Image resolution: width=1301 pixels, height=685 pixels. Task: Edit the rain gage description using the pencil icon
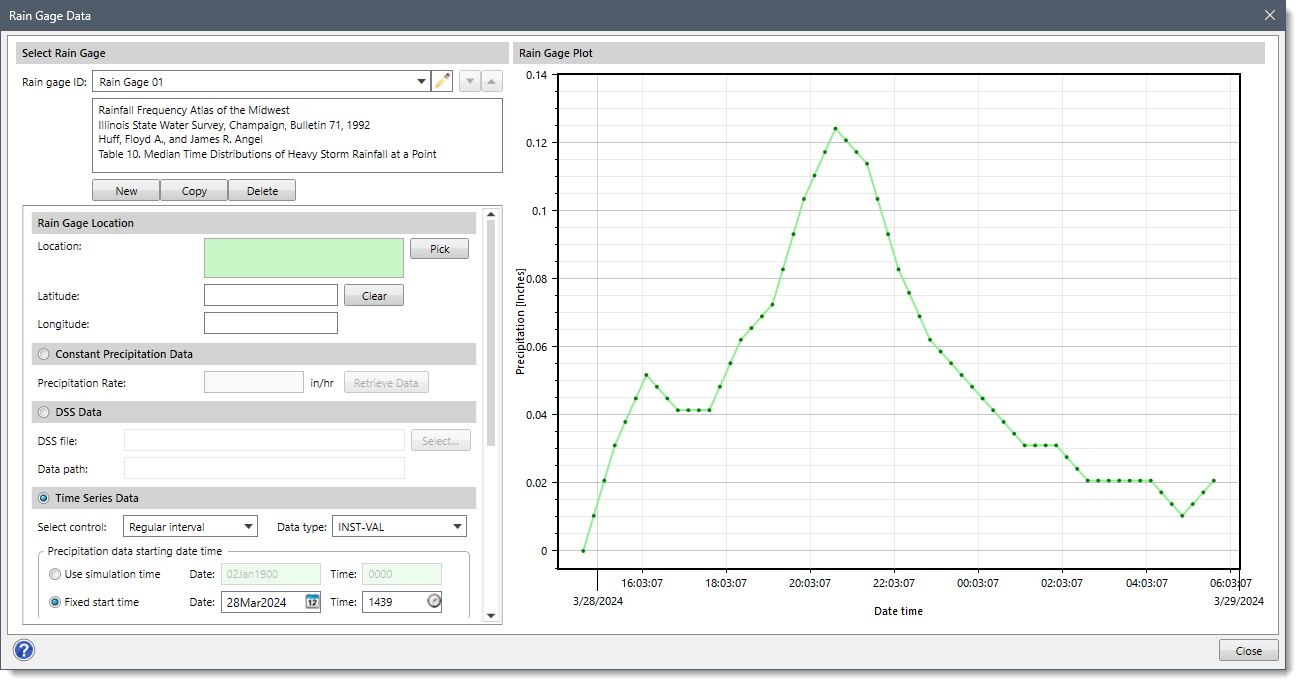click(x=442, y=80)
